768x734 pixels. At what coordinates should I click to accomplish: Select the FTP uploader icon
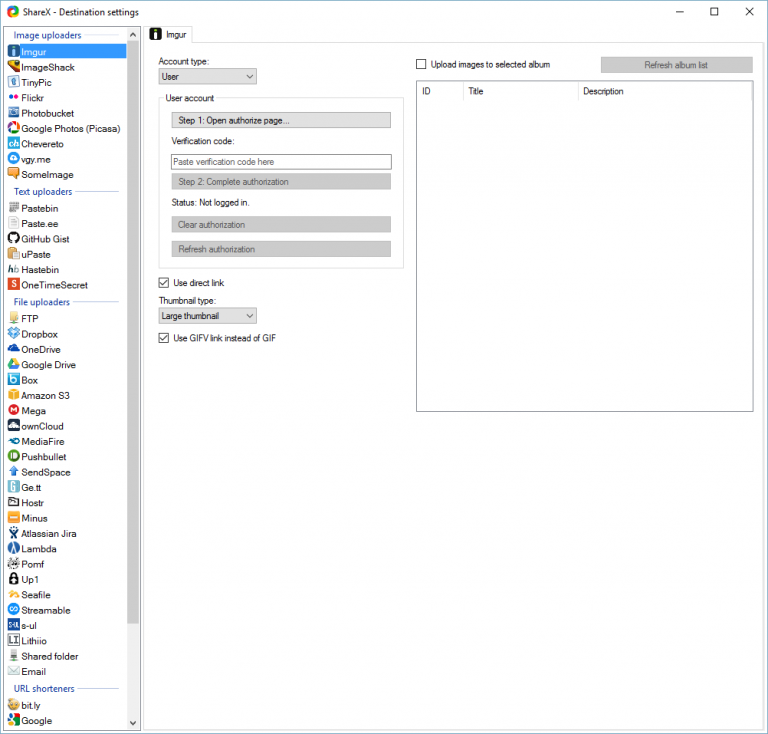coord(14,318)
